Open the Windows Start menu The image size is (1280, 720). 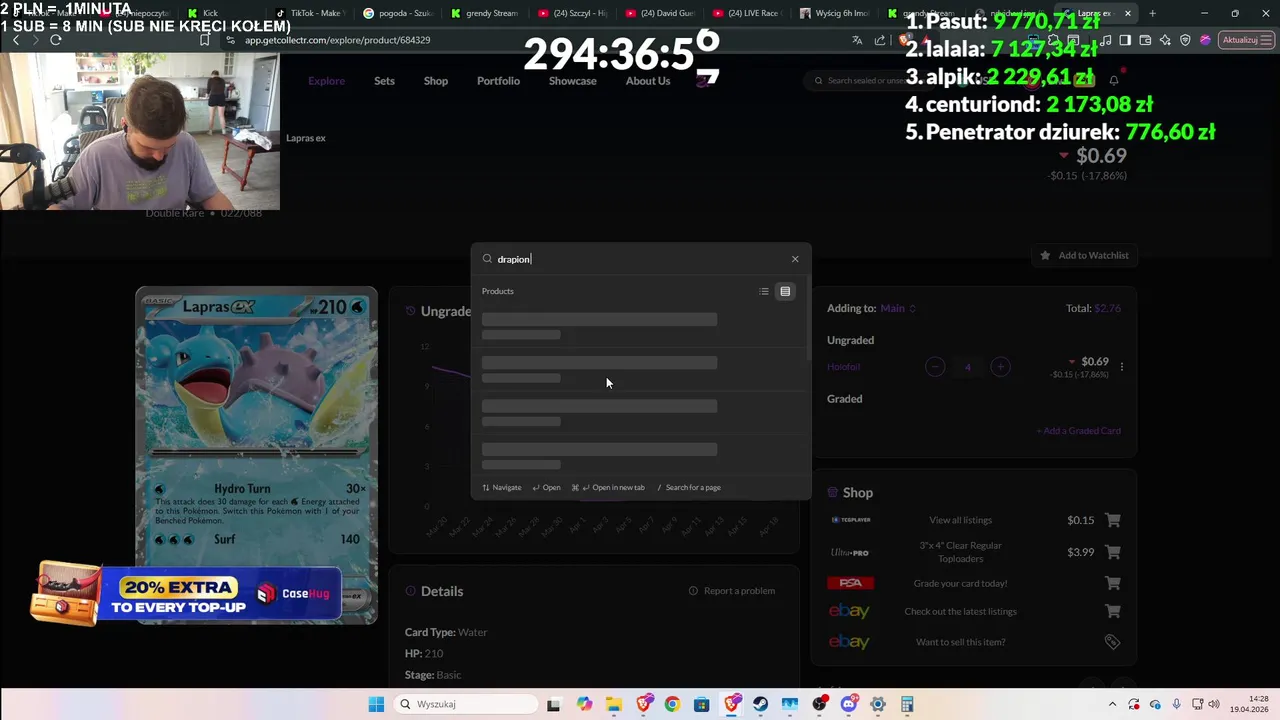coord(376,704)
